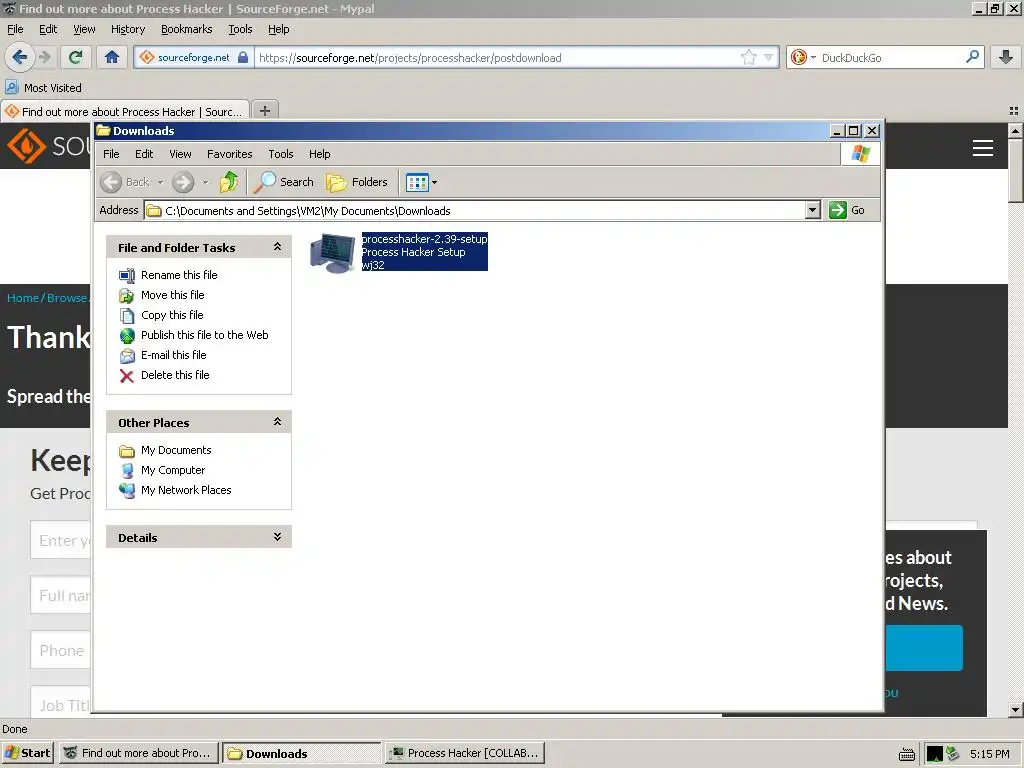Open My Computer from Other Places
The height and width of the screenshot is (768, 1024).
pos(172,470)
